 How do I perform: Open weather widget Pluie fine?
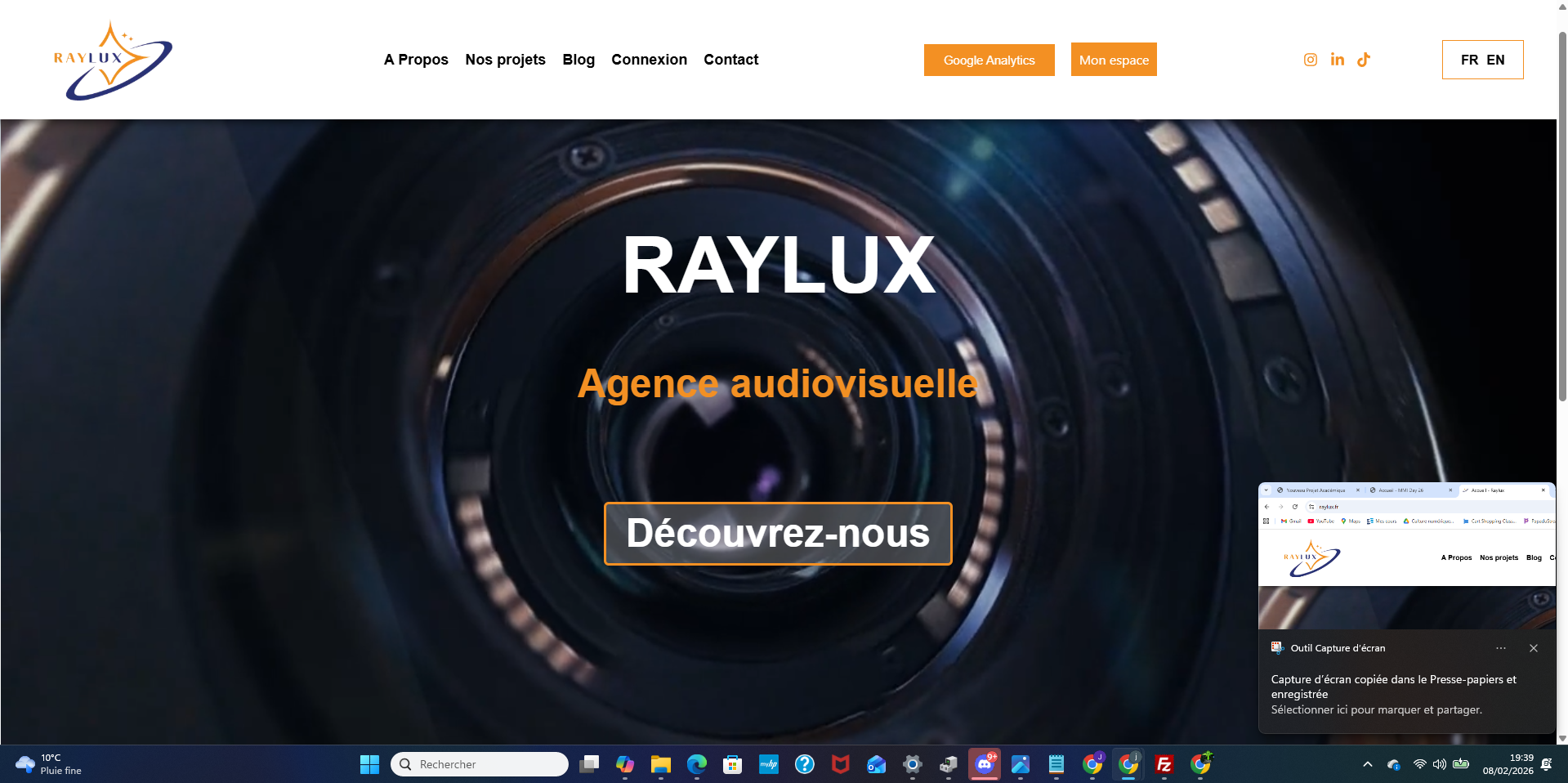tap(49, 764)
